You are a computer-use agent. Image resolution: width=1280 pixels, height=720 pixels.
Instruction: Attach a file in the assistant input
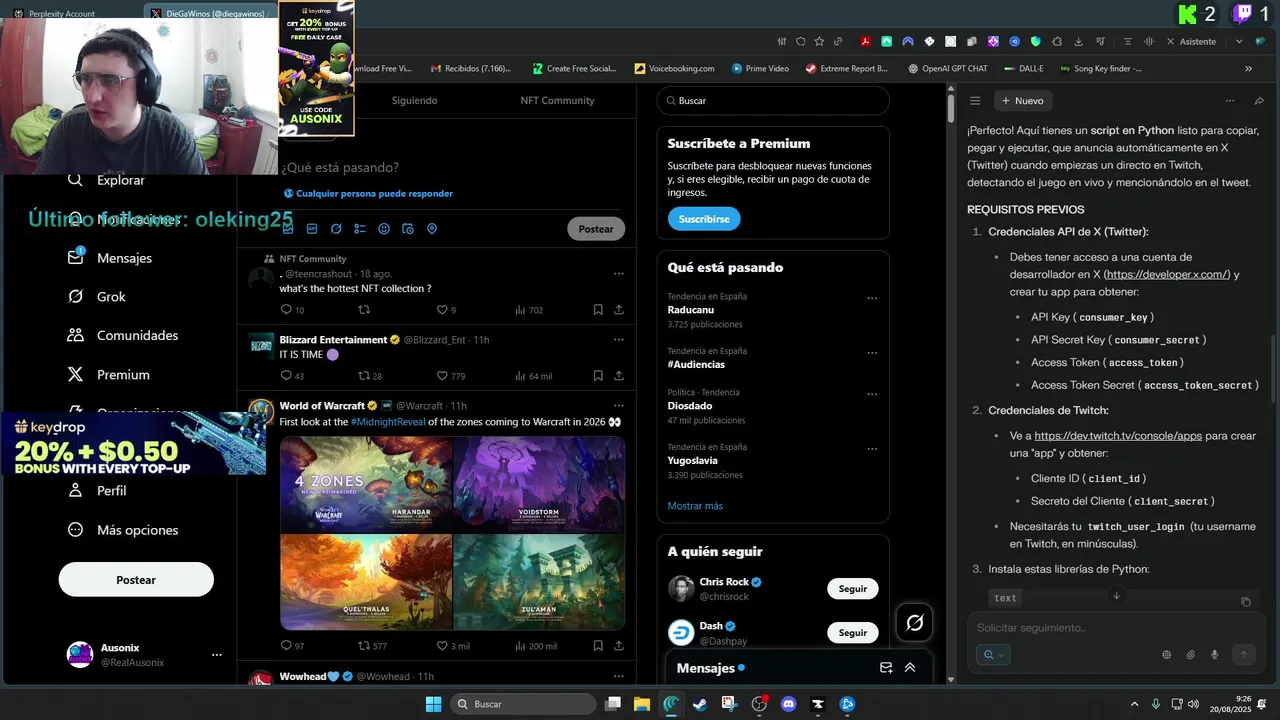tap(1191, 655)
